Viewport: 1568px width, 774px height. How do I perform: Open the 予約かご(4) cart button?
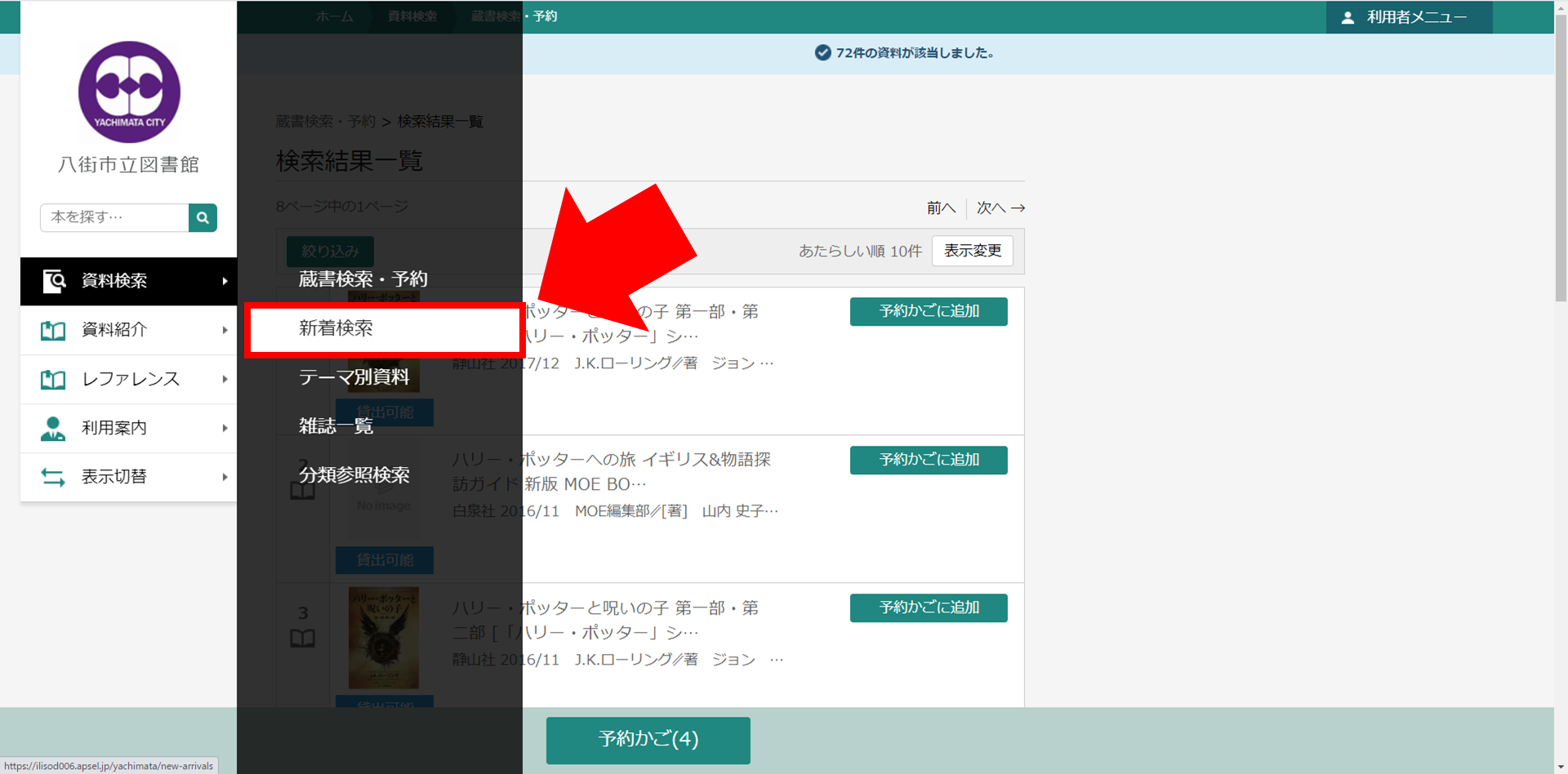[x=648, y=740]
